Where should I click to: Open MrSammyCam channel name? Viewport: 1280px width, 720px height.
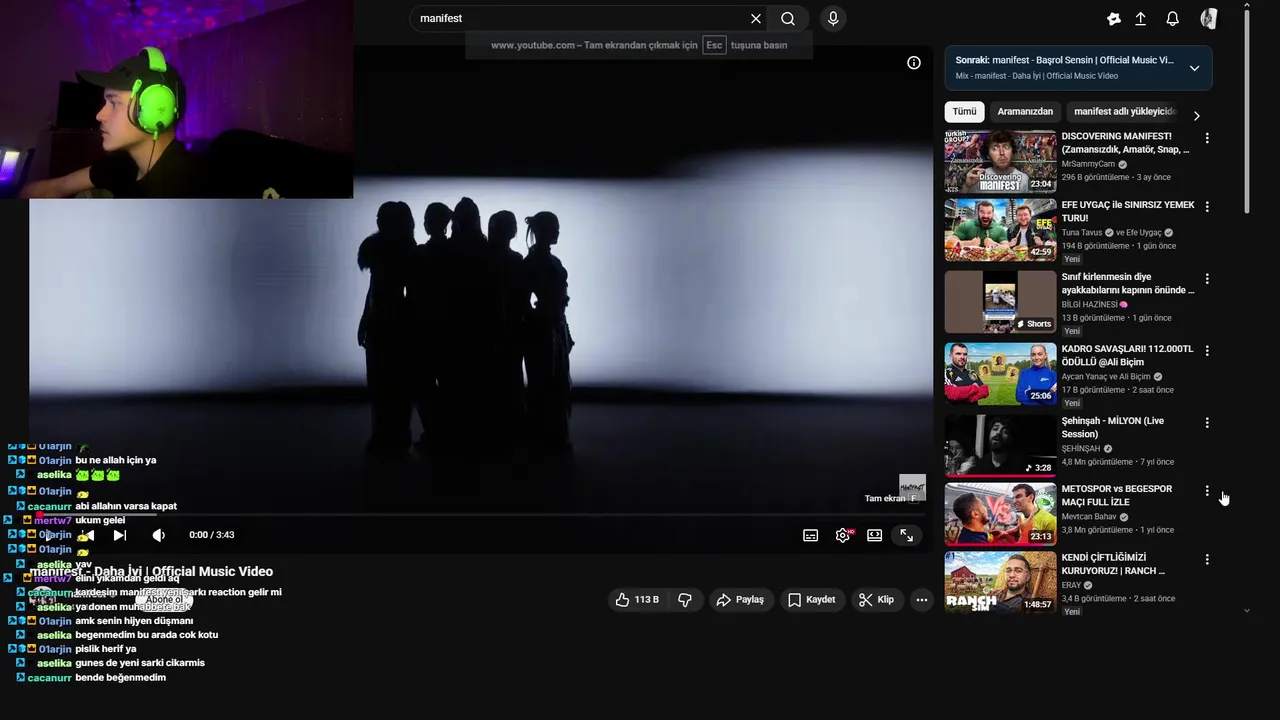[x=1088, y=164]
